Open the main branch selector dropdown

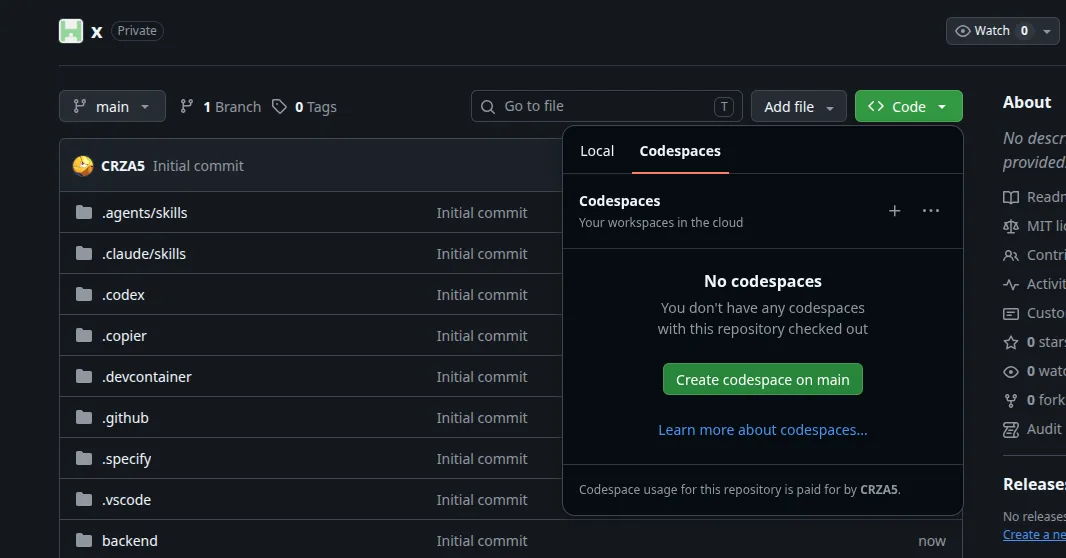112,107
